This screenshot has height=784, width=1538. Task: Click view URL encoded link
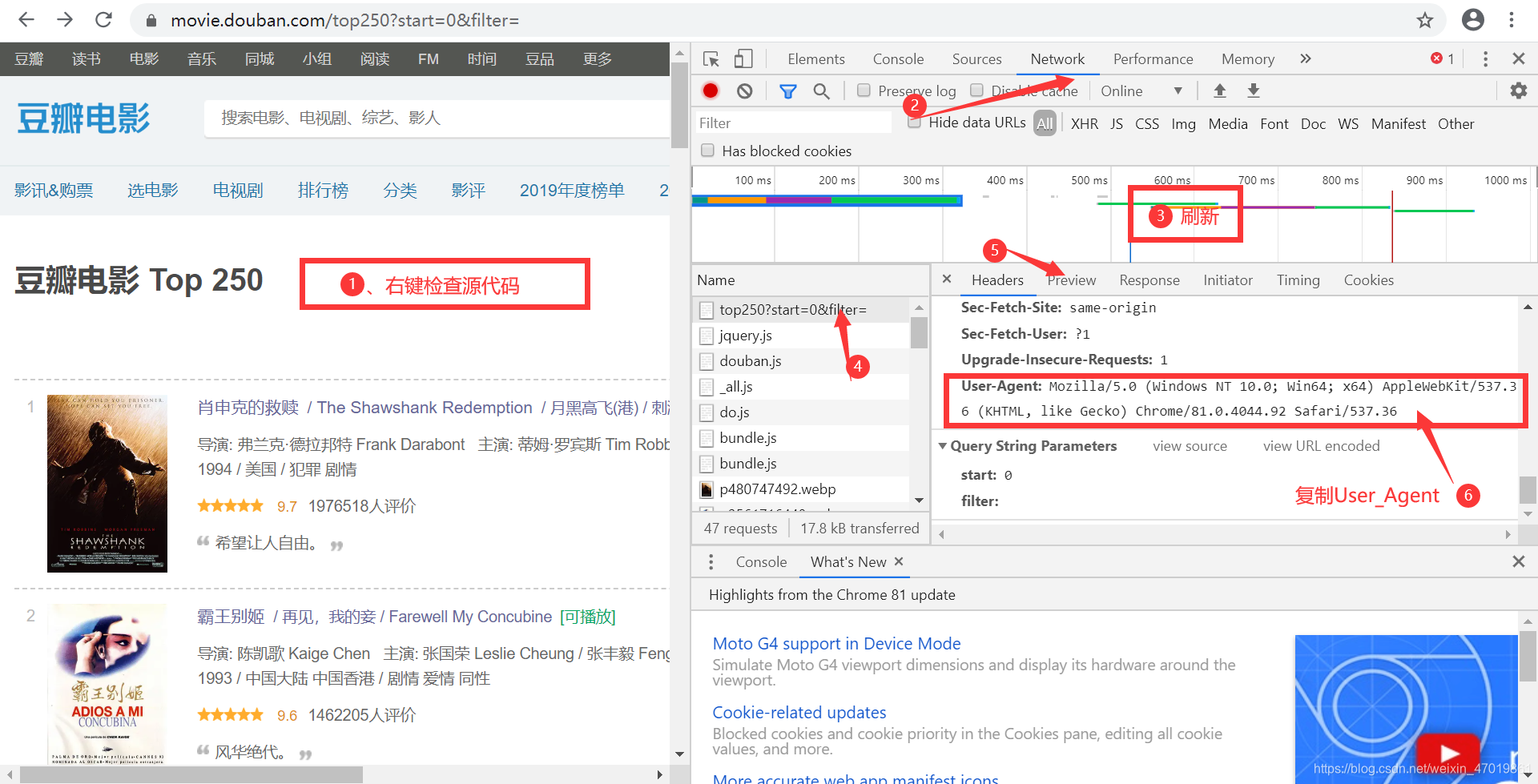click(1321, 446)
